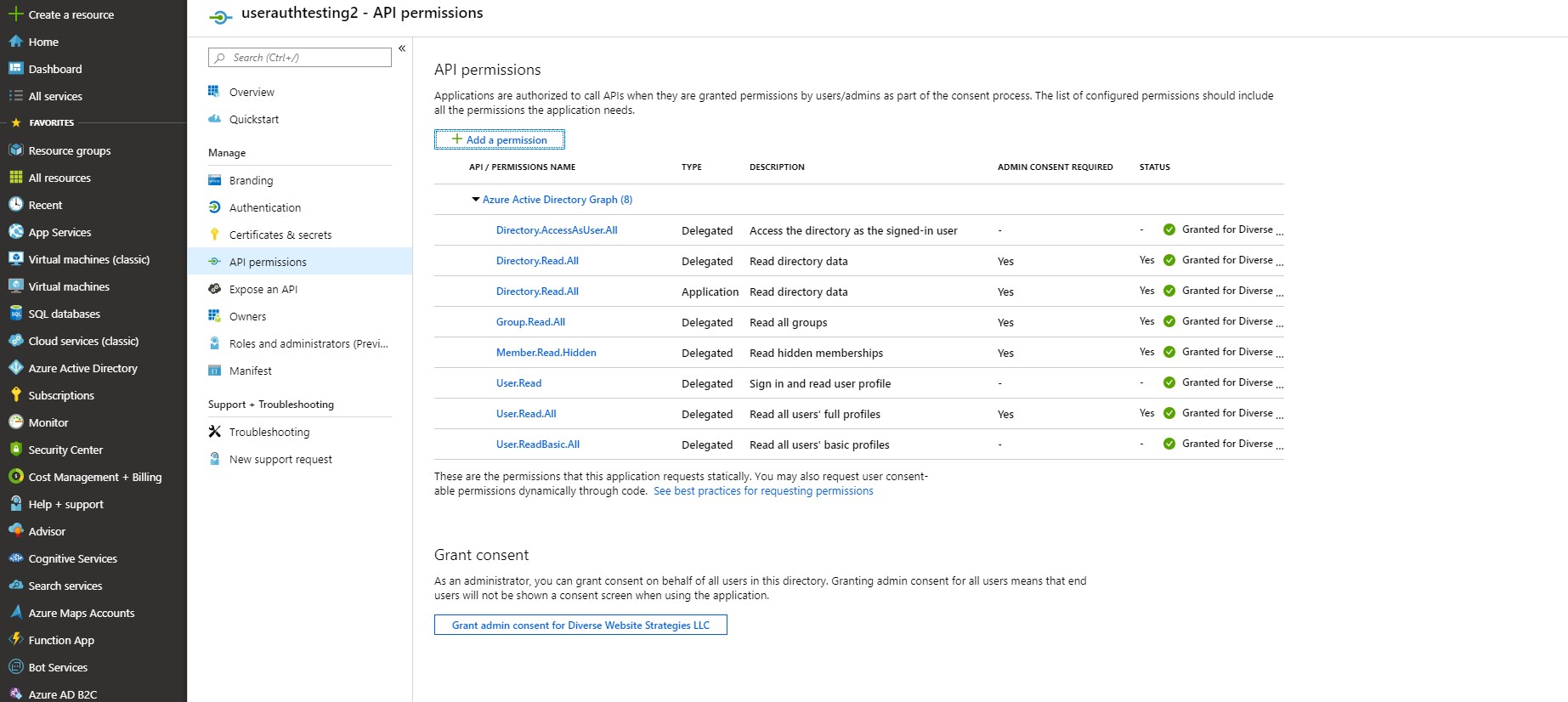Open Roles and administrators menu entry
Viewport: 1568px width, 702px height.
(299, 343)
